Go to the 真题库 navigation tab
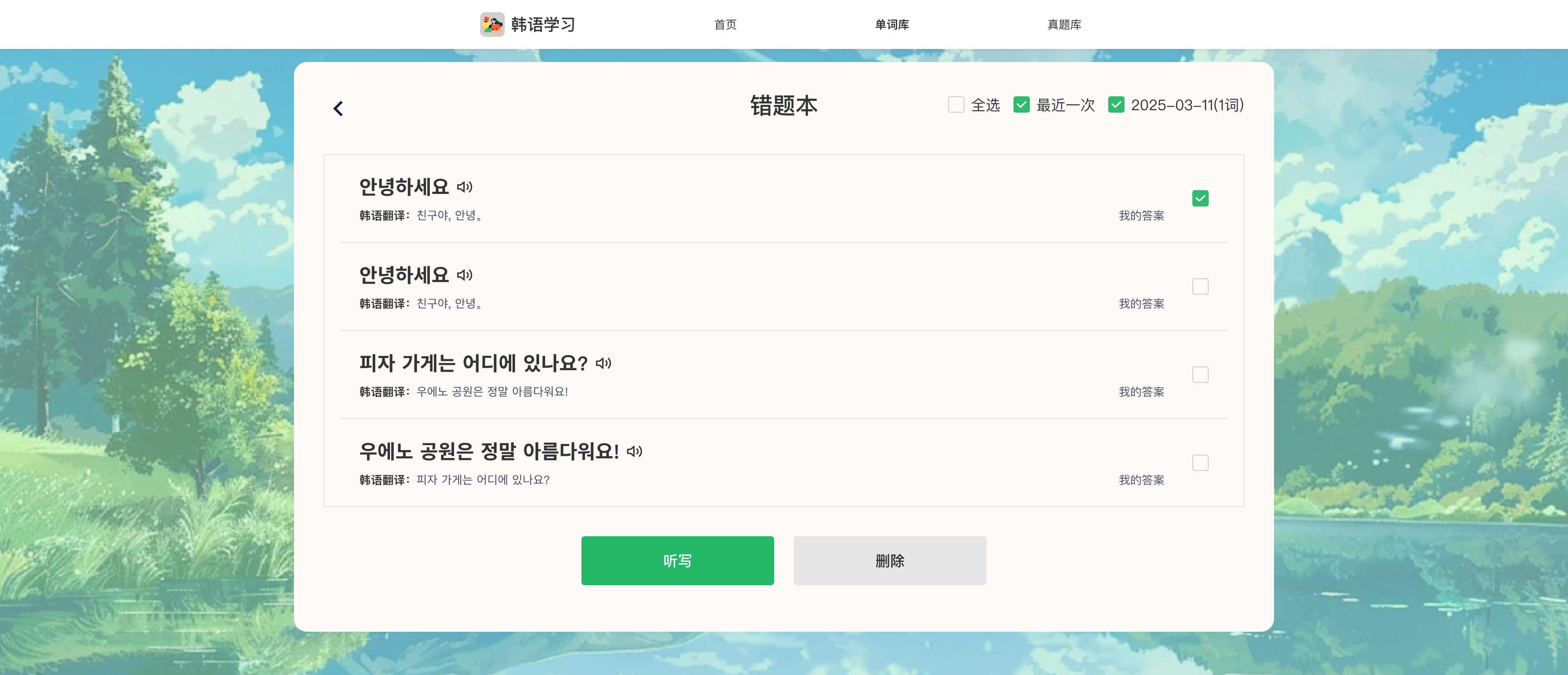The width and height of the screenshot is (1568, 675). pos(1064,24)
